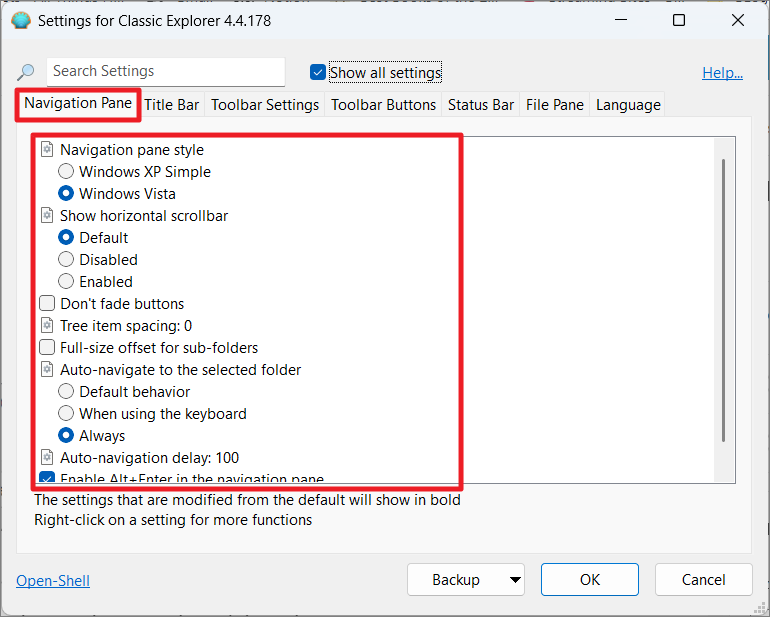This screenshot has height=617, width=770.
Task: Select the Windows XP Simple radio button
Action: (66, 171)
